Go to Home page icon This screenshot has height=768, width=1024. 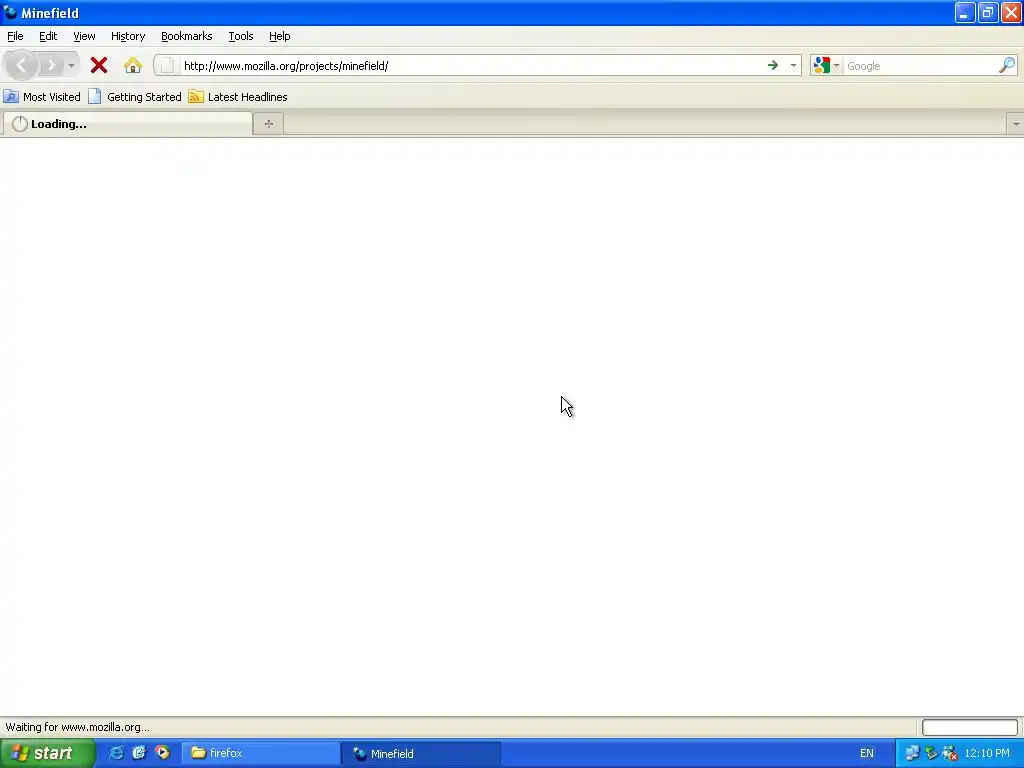click(133, 65)
